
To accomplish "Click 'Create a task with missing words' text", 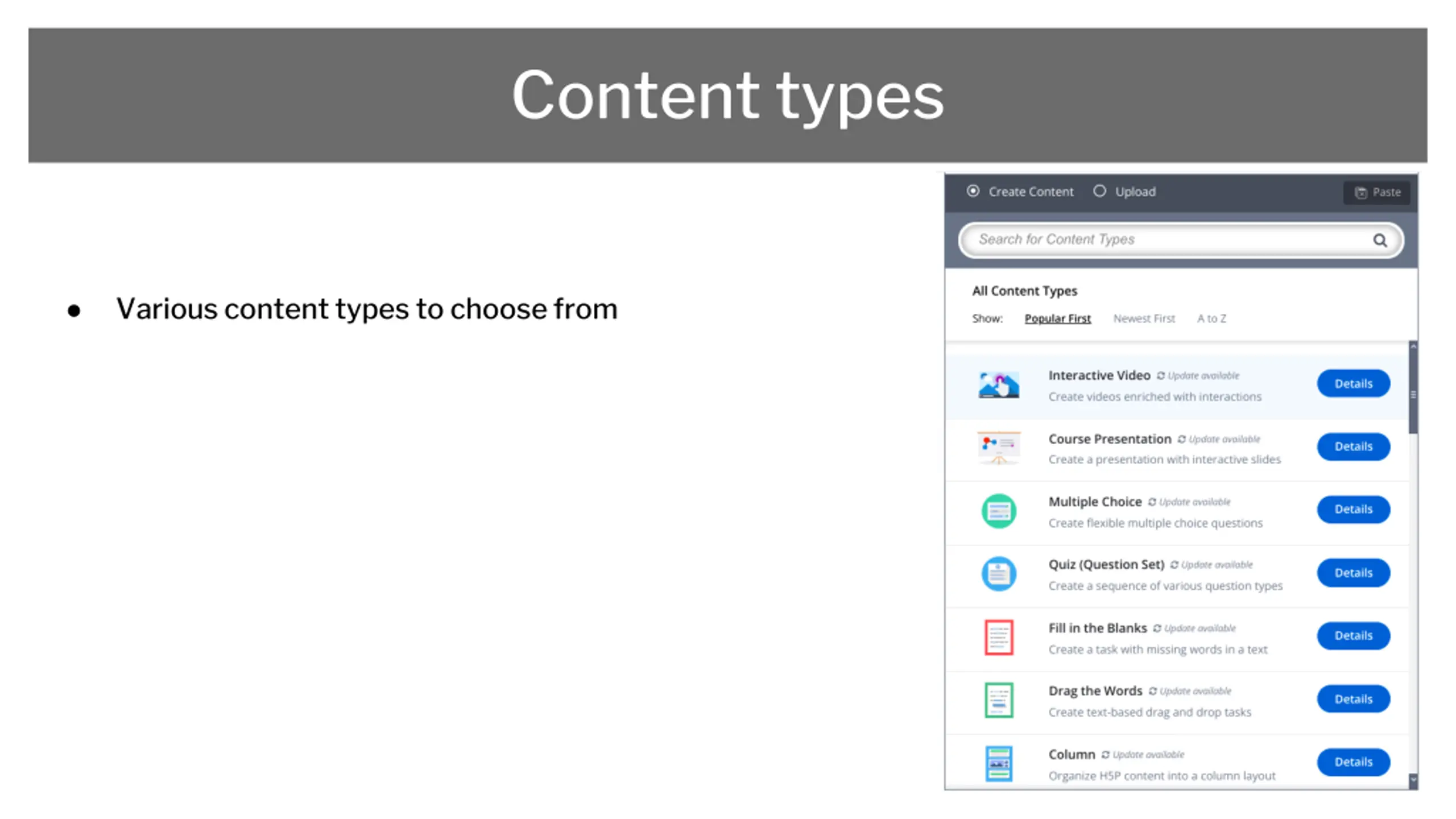I will point(1158,650).
